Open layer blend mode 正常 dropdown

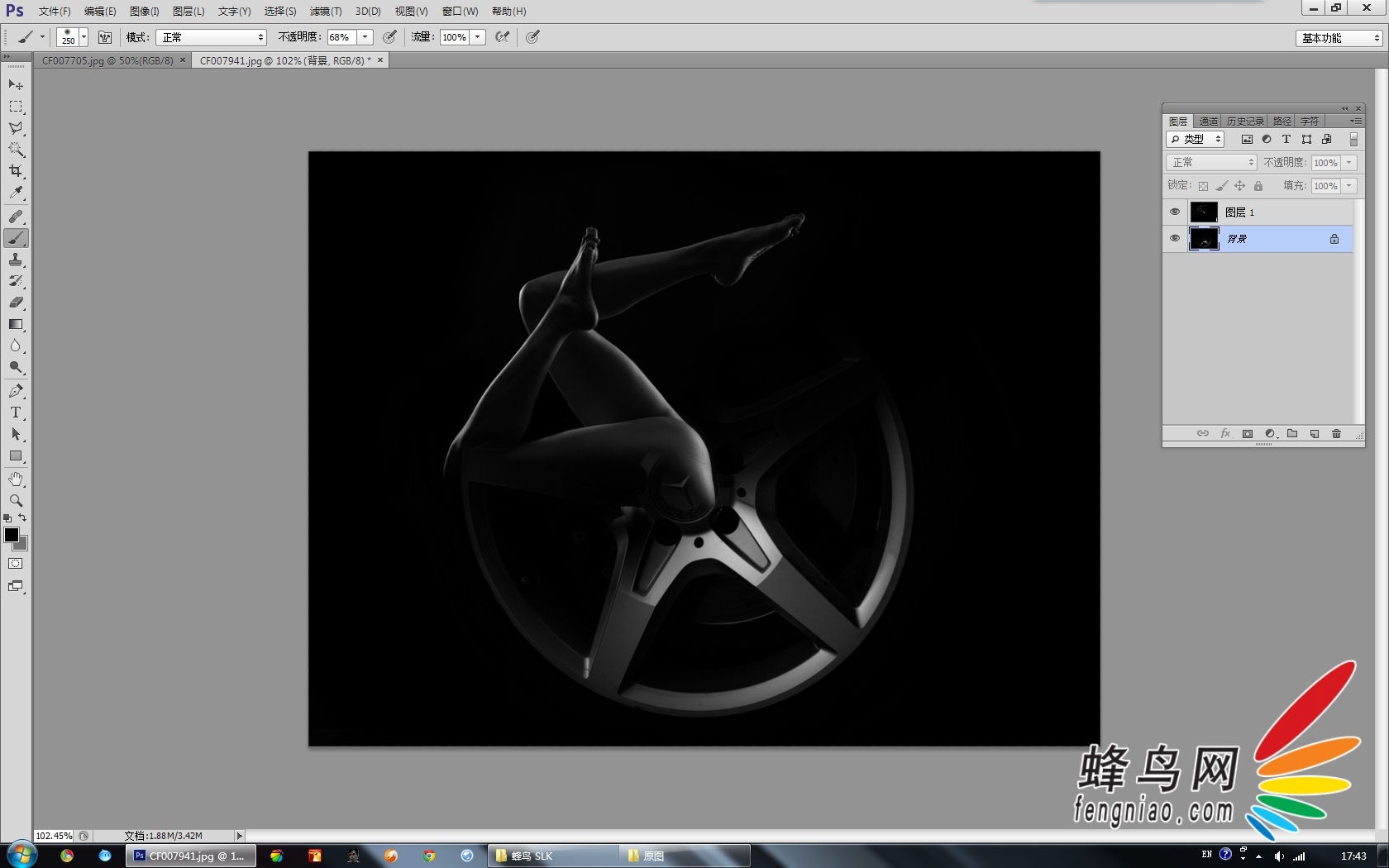[x=1211, y=163]
